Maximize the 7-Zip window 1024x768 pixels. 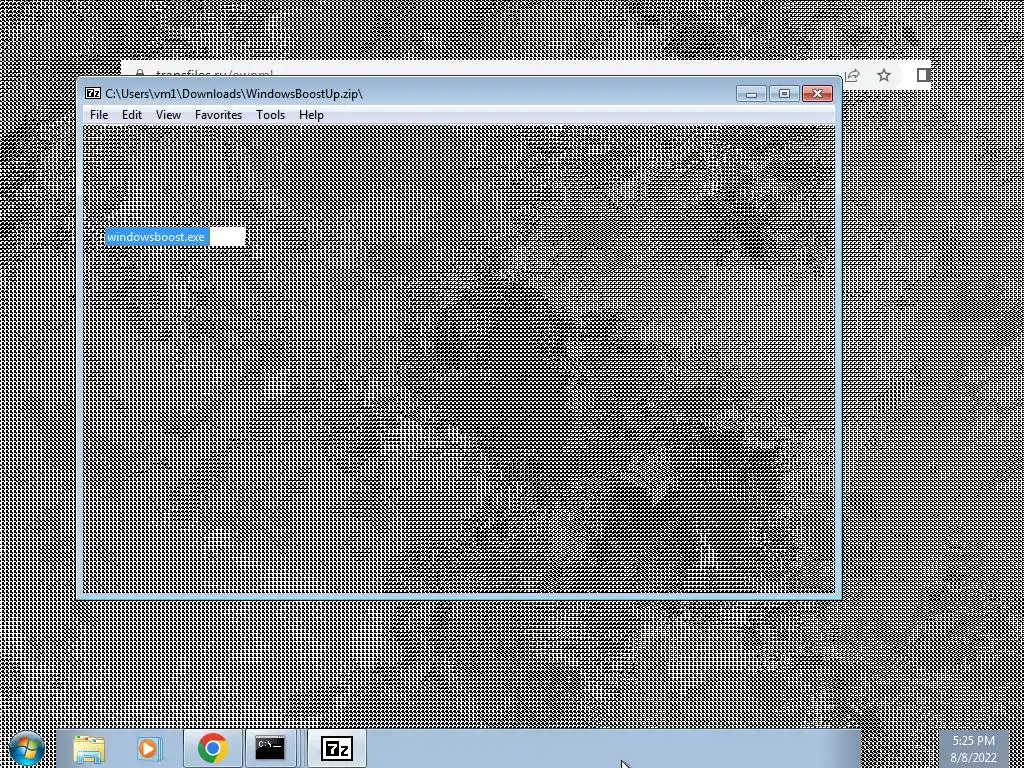click(784, 94)
